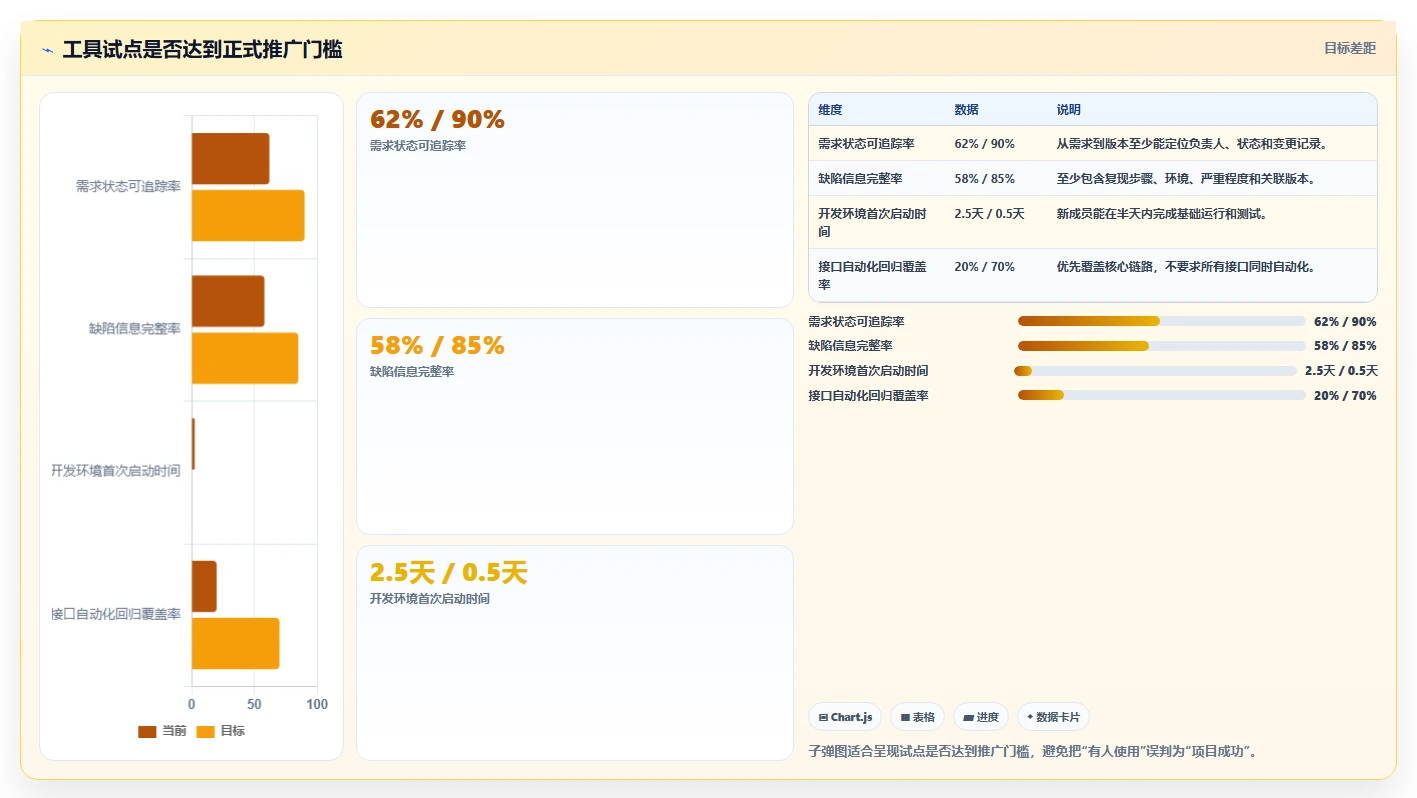Select the 表格 chip
The width and height of the screenshot is (1417, 798).
tap(917, 717)
